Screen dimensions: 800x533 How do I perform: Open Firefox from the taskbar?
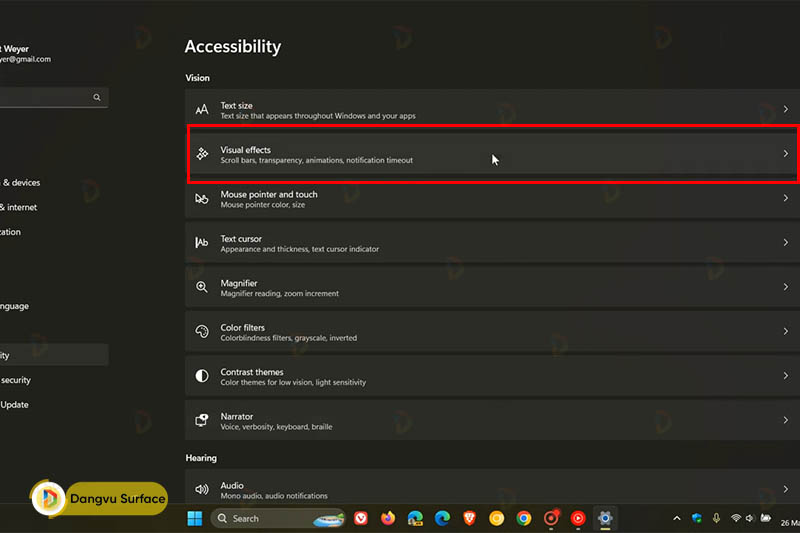tap(387, 518)
